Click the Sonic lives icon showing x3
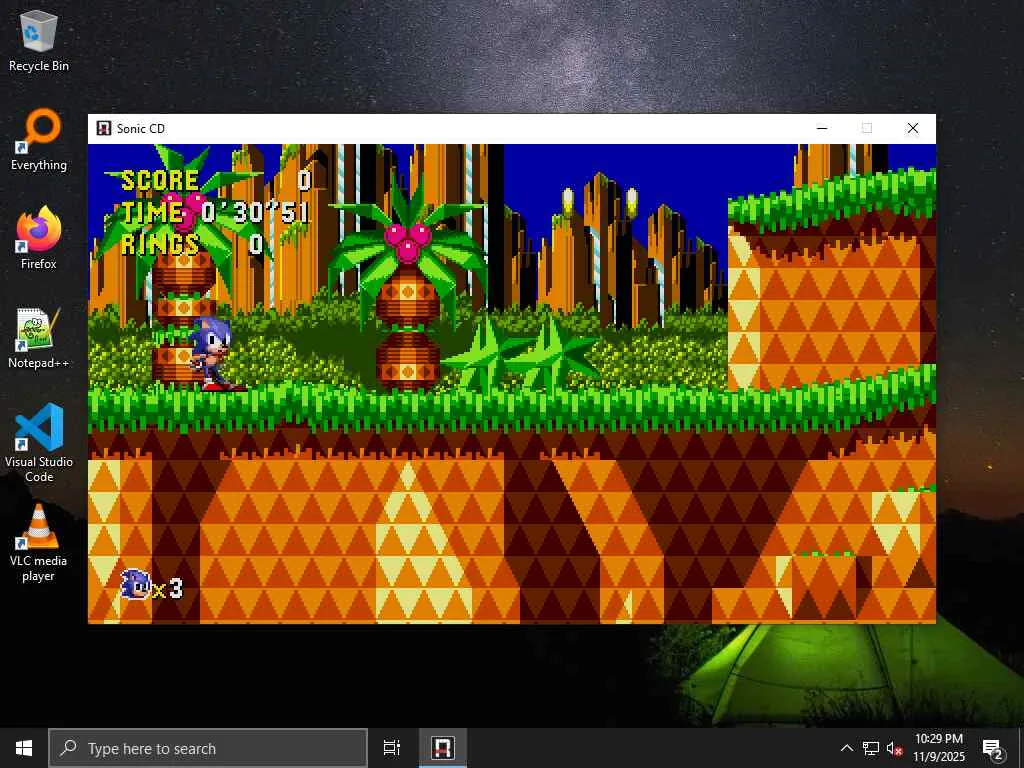The width and height of the screenshot is (1024, 768). pos(152,585)
